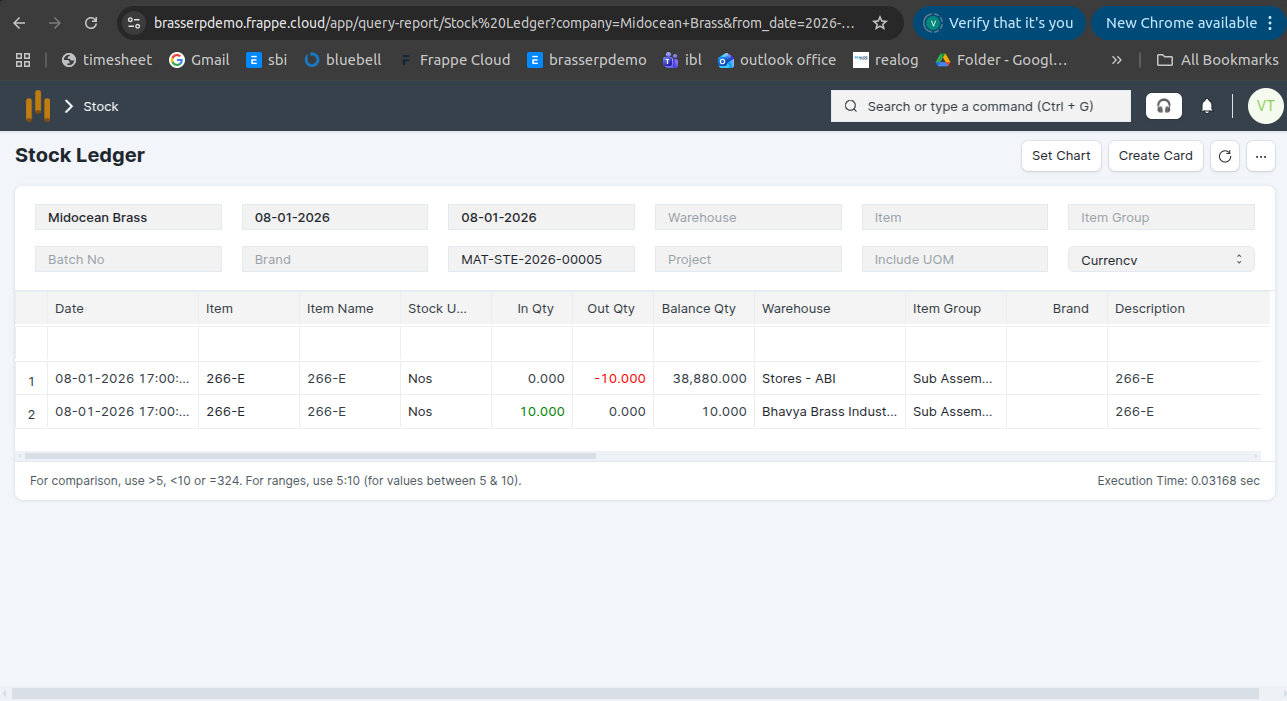Open the Warehouse filter field
1287x701 pixels.
[x=748, y=218]
